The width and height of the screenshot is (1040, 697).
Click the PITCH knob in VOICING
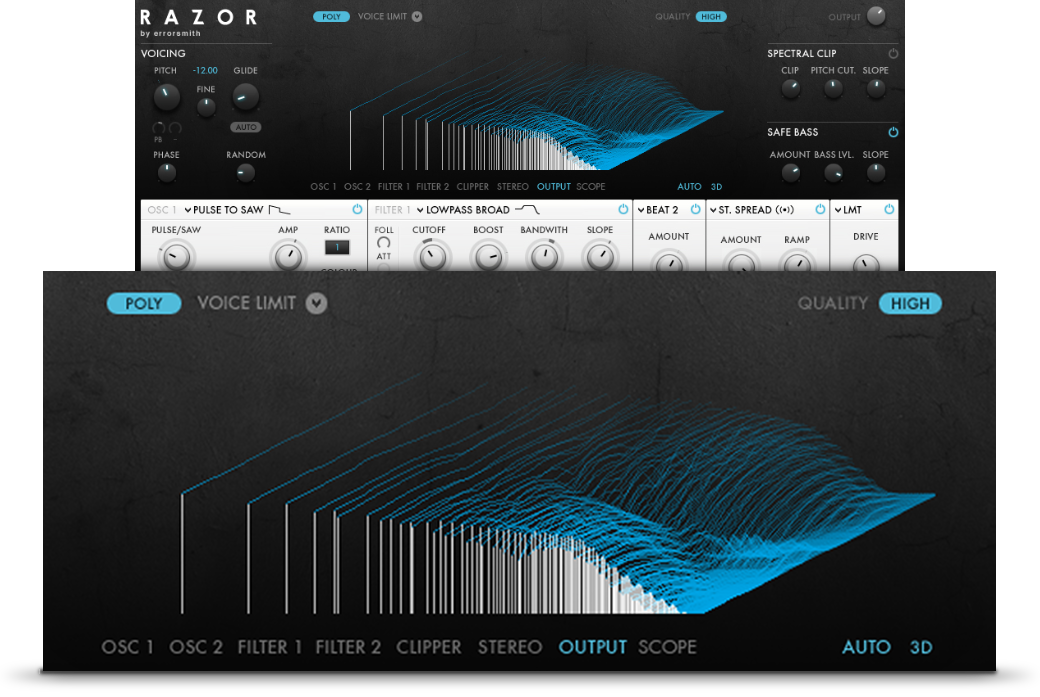pyautogui.click(x=166, y=97)
